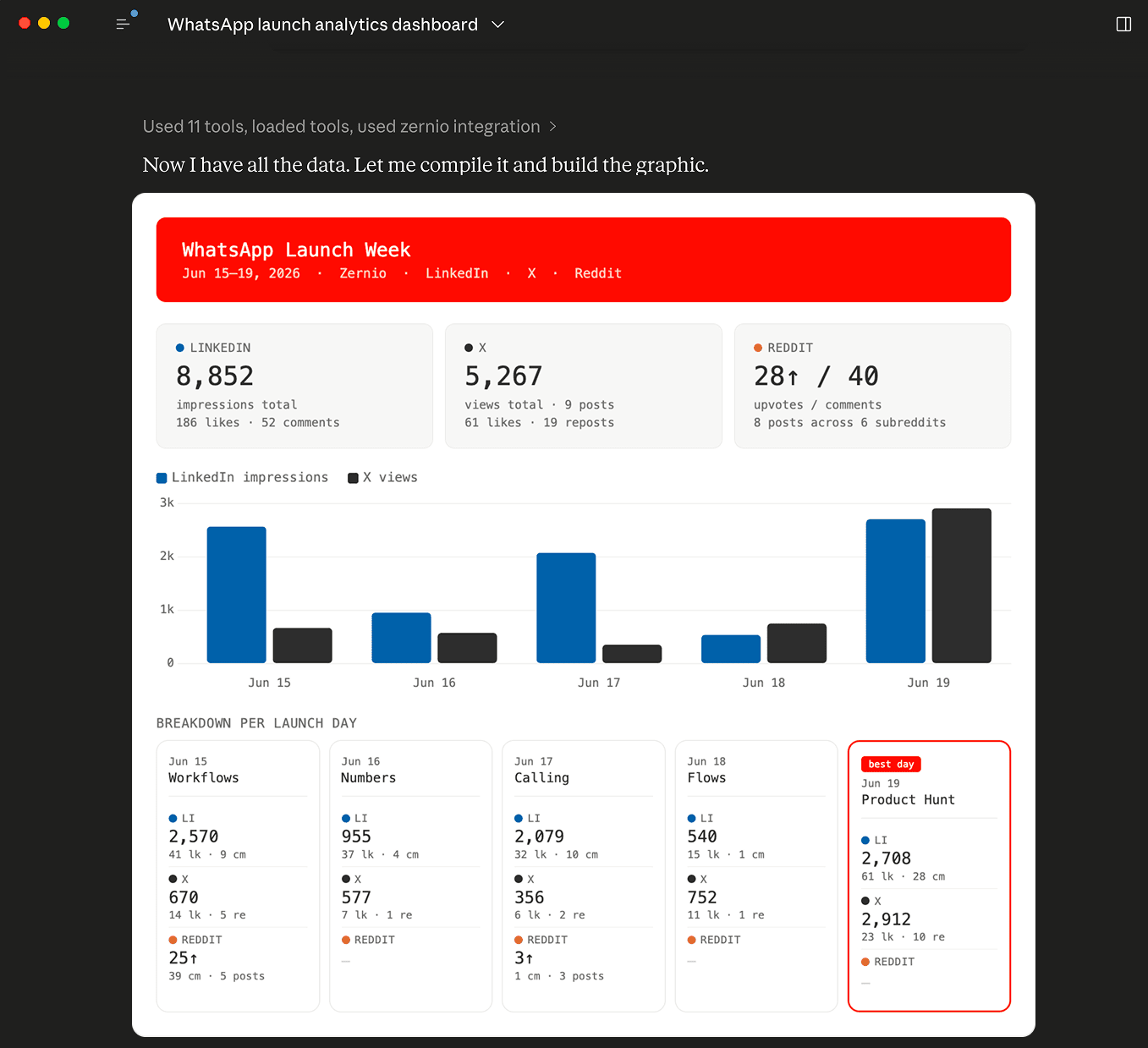Click the 8 posts across 6 subreddits text
The image size is (1148, 1048).
click(x=850, y=423)
